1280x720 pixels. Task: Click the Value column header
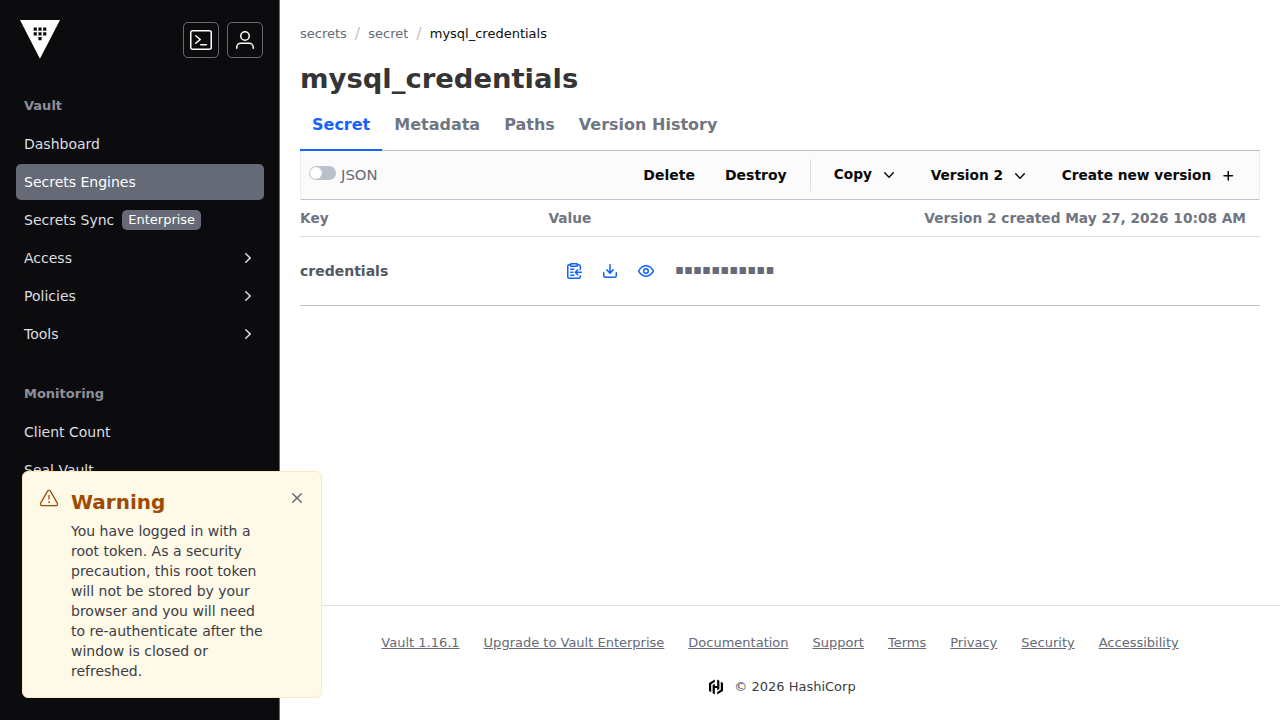(570, 218)
